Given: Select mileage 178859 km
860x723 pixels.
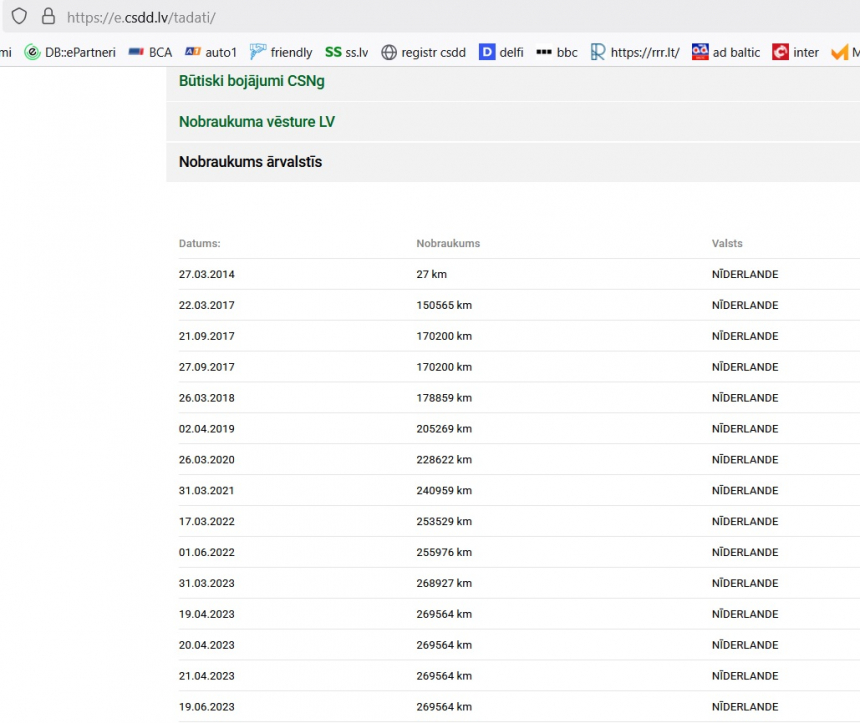Looking at the screenshot, I should [x=444, y=398].
